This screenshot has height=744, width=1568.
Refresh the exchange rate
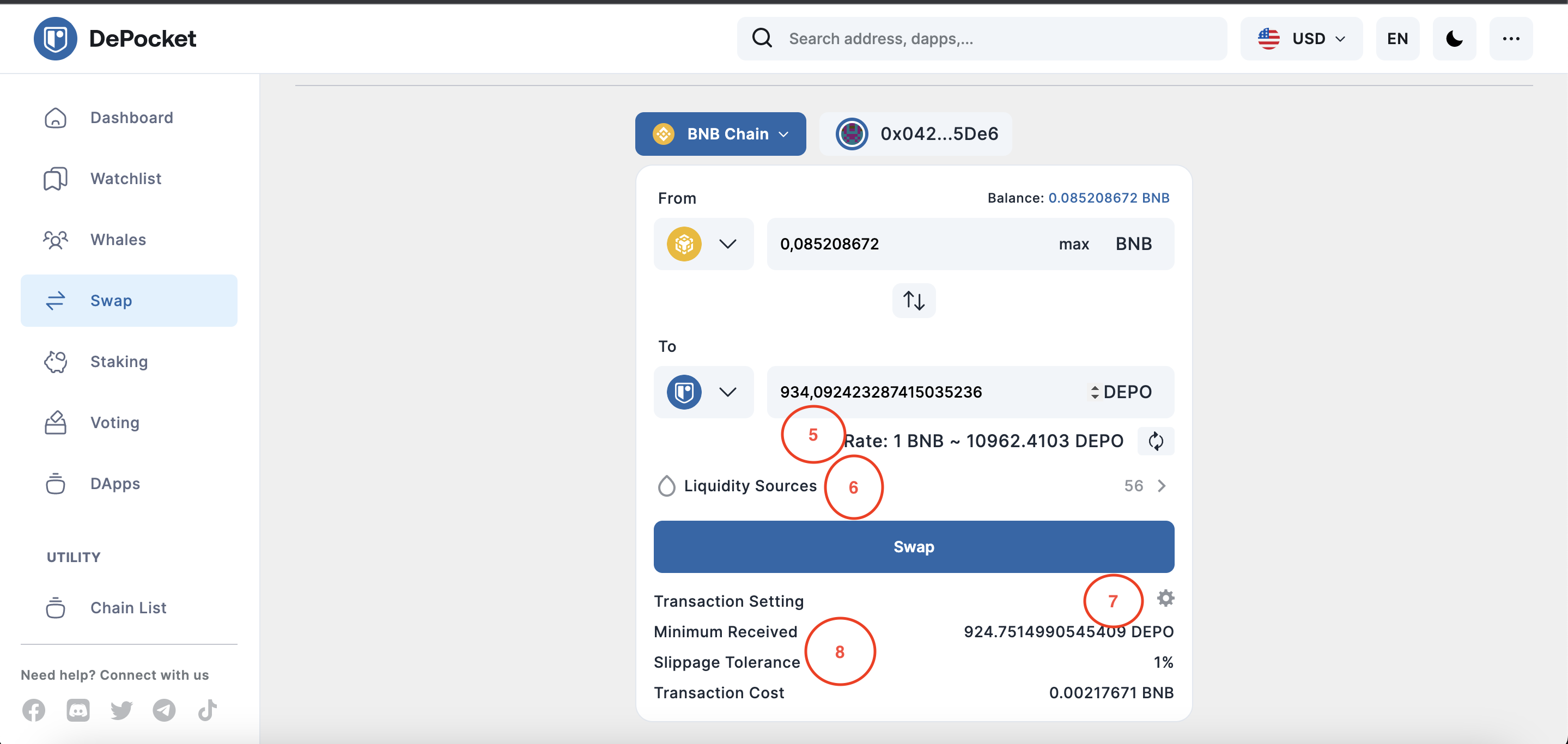1156,441
